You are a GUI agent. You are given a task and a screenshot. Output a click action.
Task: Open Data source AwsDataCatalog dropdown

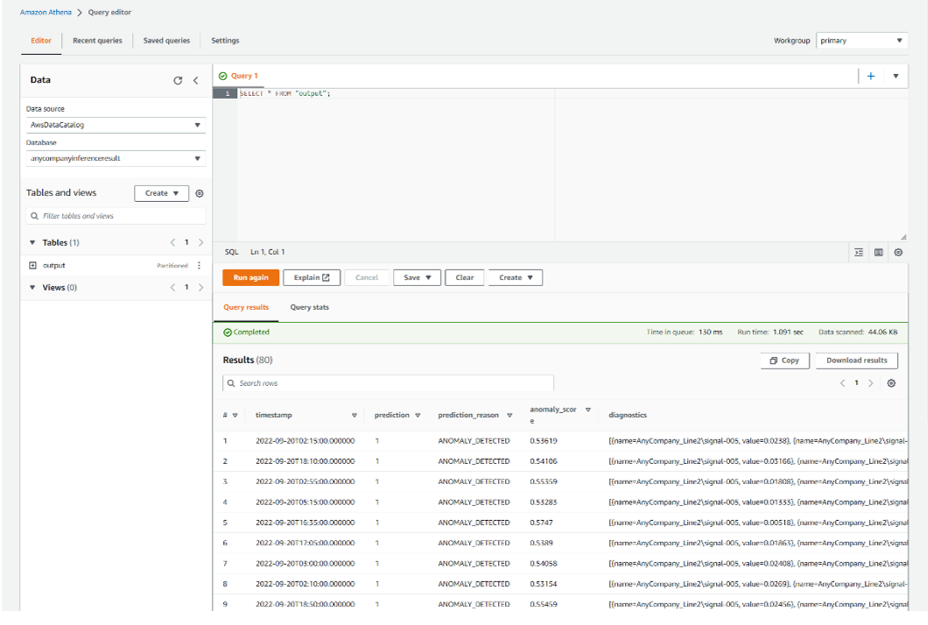pos(116,125)
